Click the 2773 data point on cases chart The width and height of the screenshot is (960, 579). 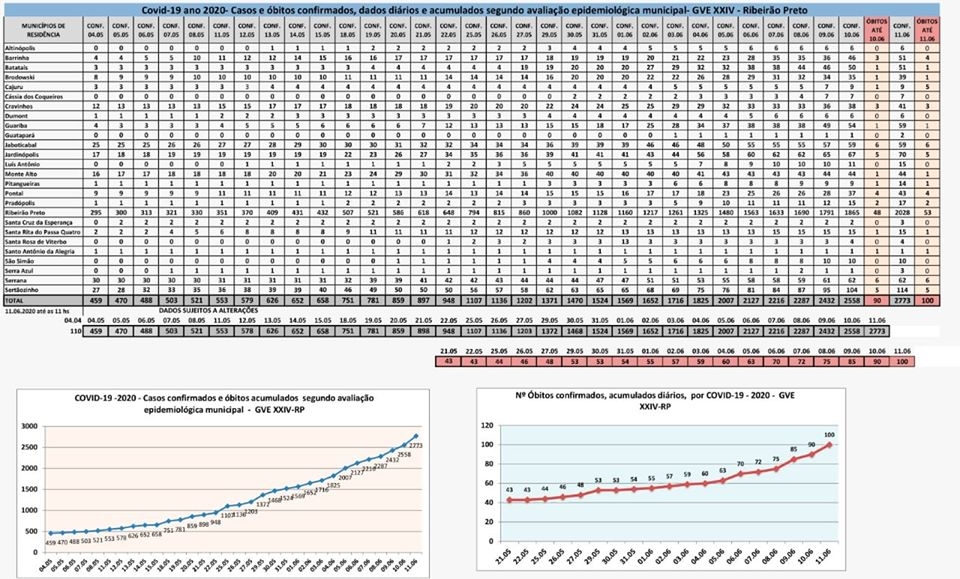414,437
